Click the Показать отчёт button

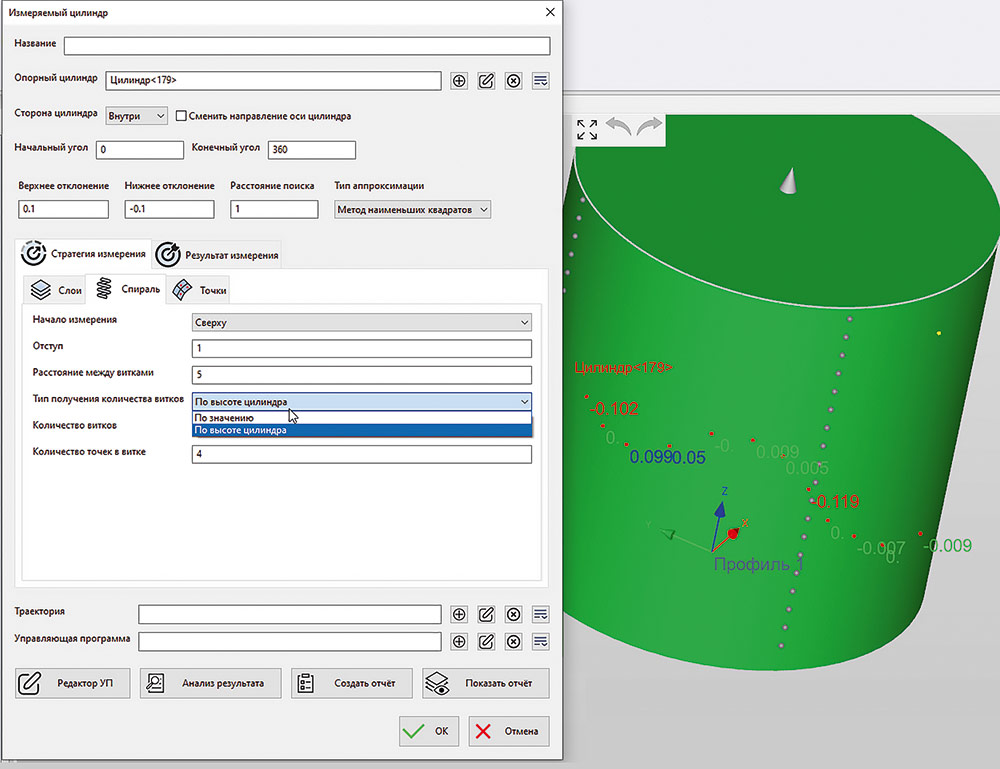[486, 683]
